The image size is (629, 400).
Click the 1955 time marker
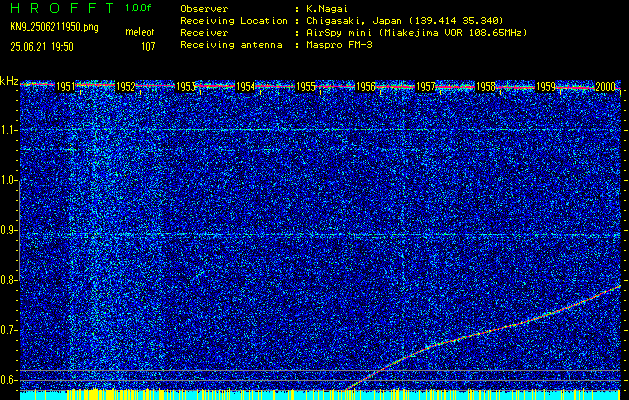[305, 87]
